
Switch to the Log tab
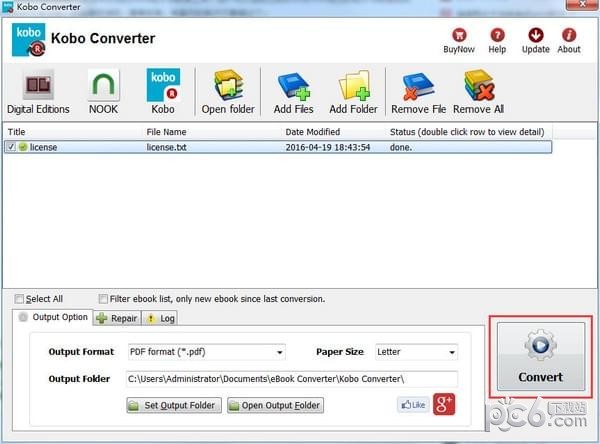160,318
